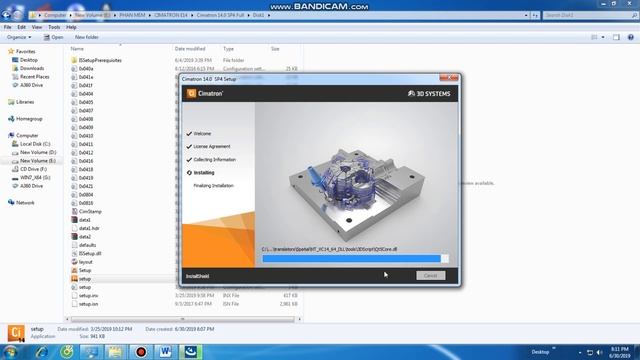640x360 pixels.
Task: Click the blue installation progress bar
Action: click(x=355, y=258)
